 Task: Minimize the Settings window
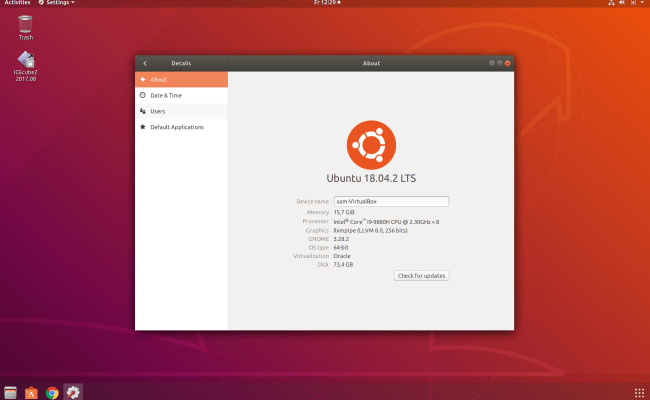click(x=492, y=63)
